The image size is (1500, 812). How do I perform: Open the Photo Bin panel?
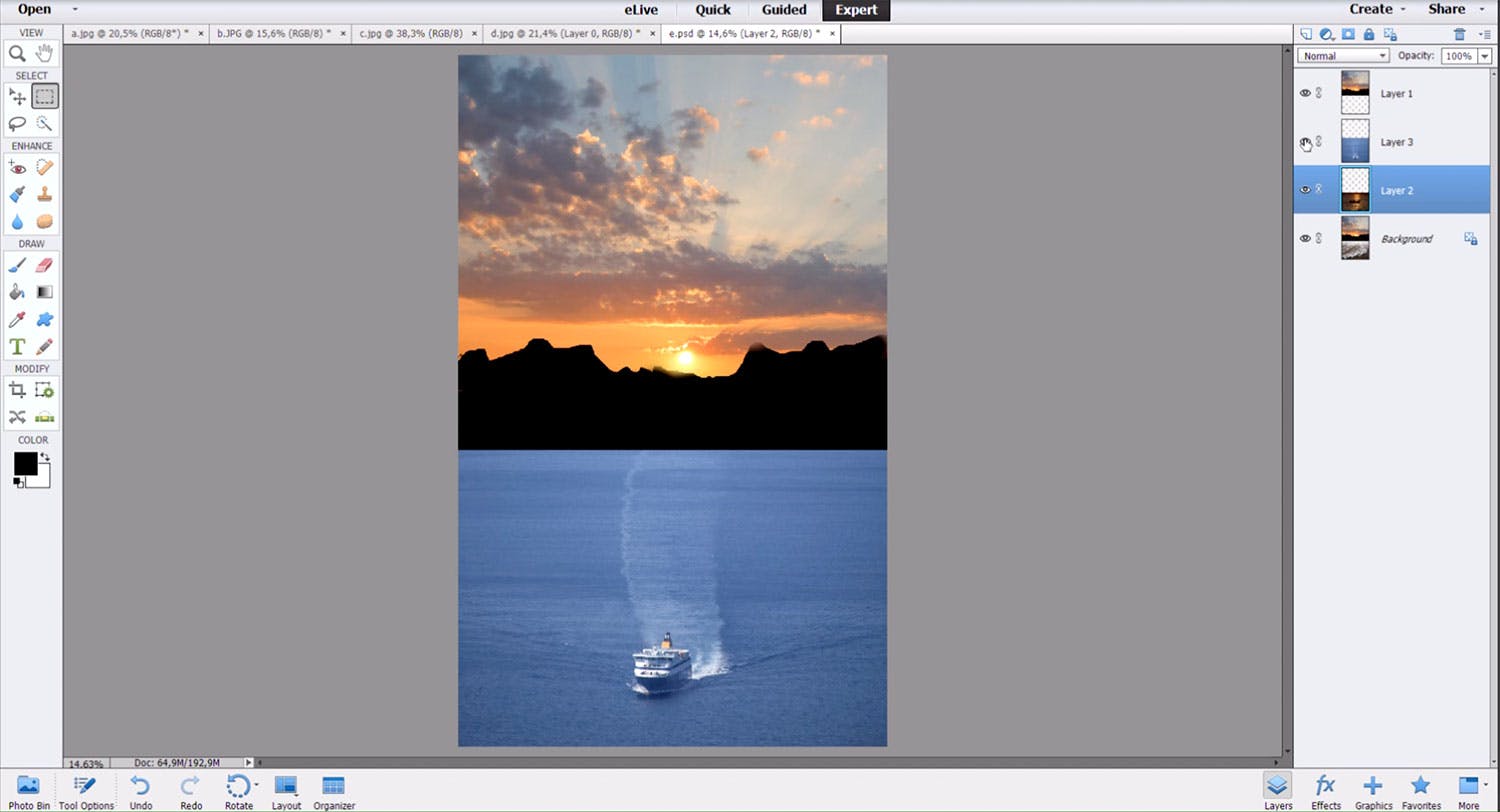(28, 790)
